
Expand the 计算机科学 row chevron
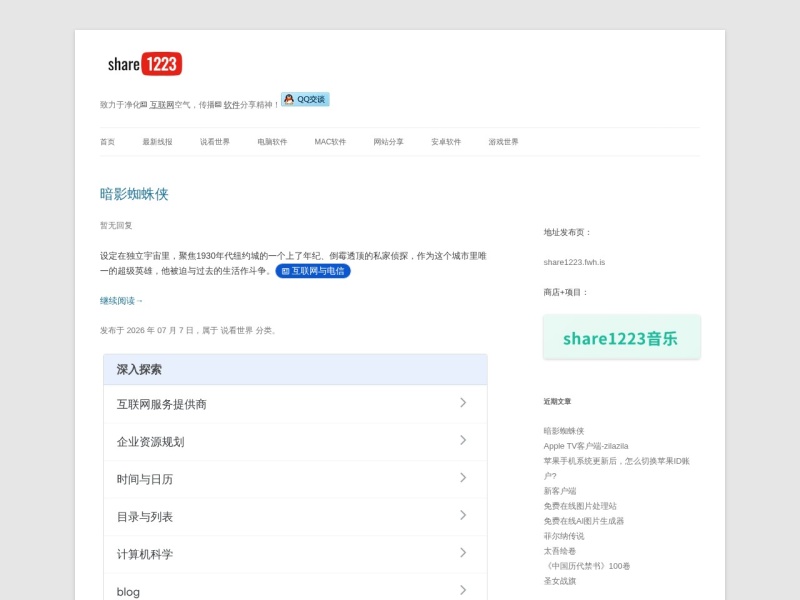click(463, 553)
